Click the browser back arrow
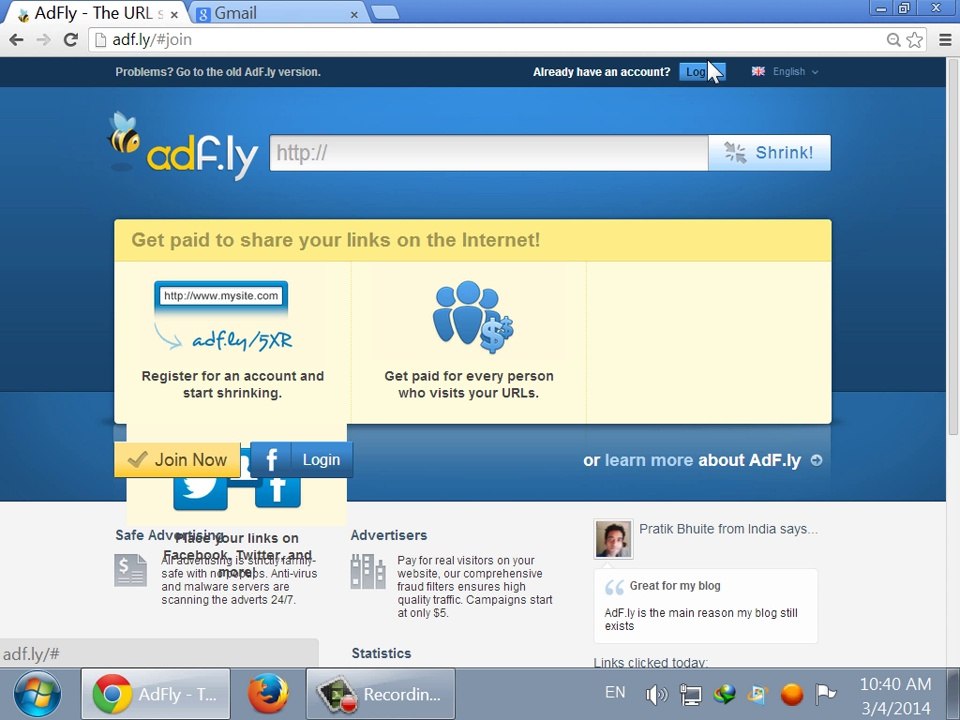Screen dimensions: 960x720 17,40
